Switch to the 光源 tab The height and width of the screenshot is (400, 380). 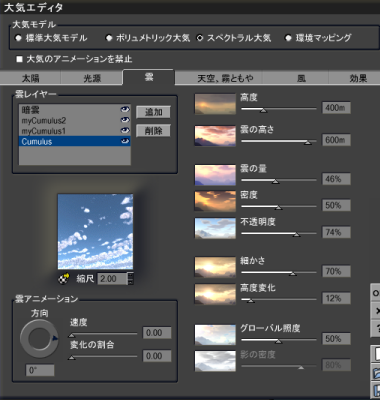(x=92, y=78)
